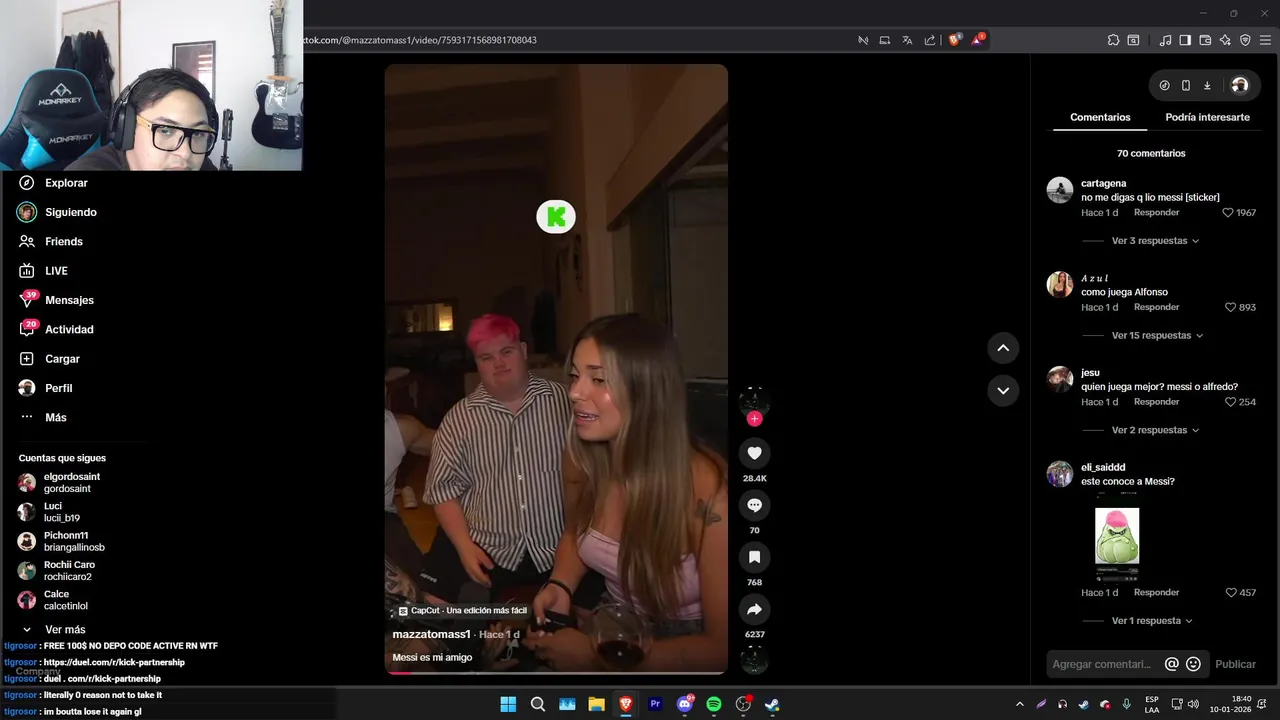Open sticker image in eli_saiddd's comment
The height and width of the screenshot is (720, 1280).
[x=1117, y=536]
